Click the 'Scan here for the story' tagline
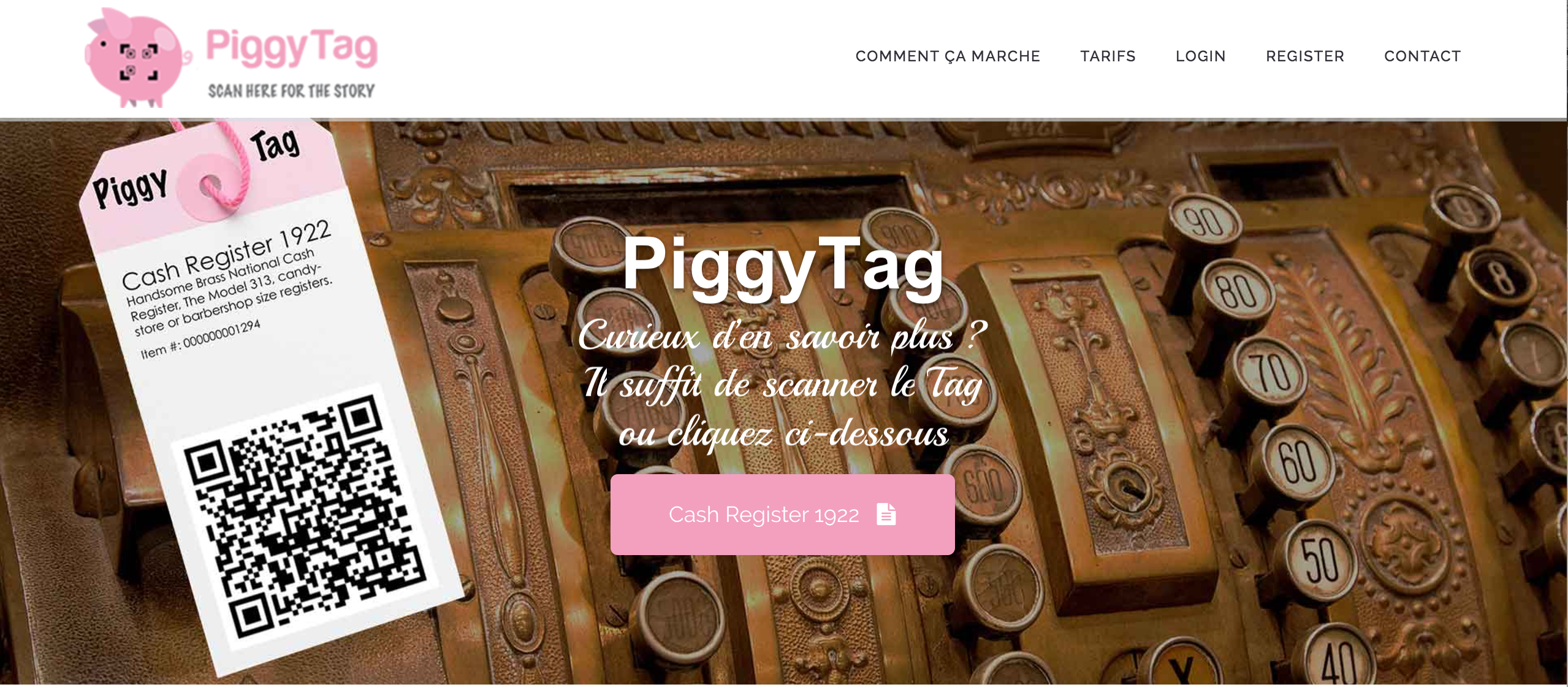The width and height of the screenshot is (1568, 687). click(291, 91)
